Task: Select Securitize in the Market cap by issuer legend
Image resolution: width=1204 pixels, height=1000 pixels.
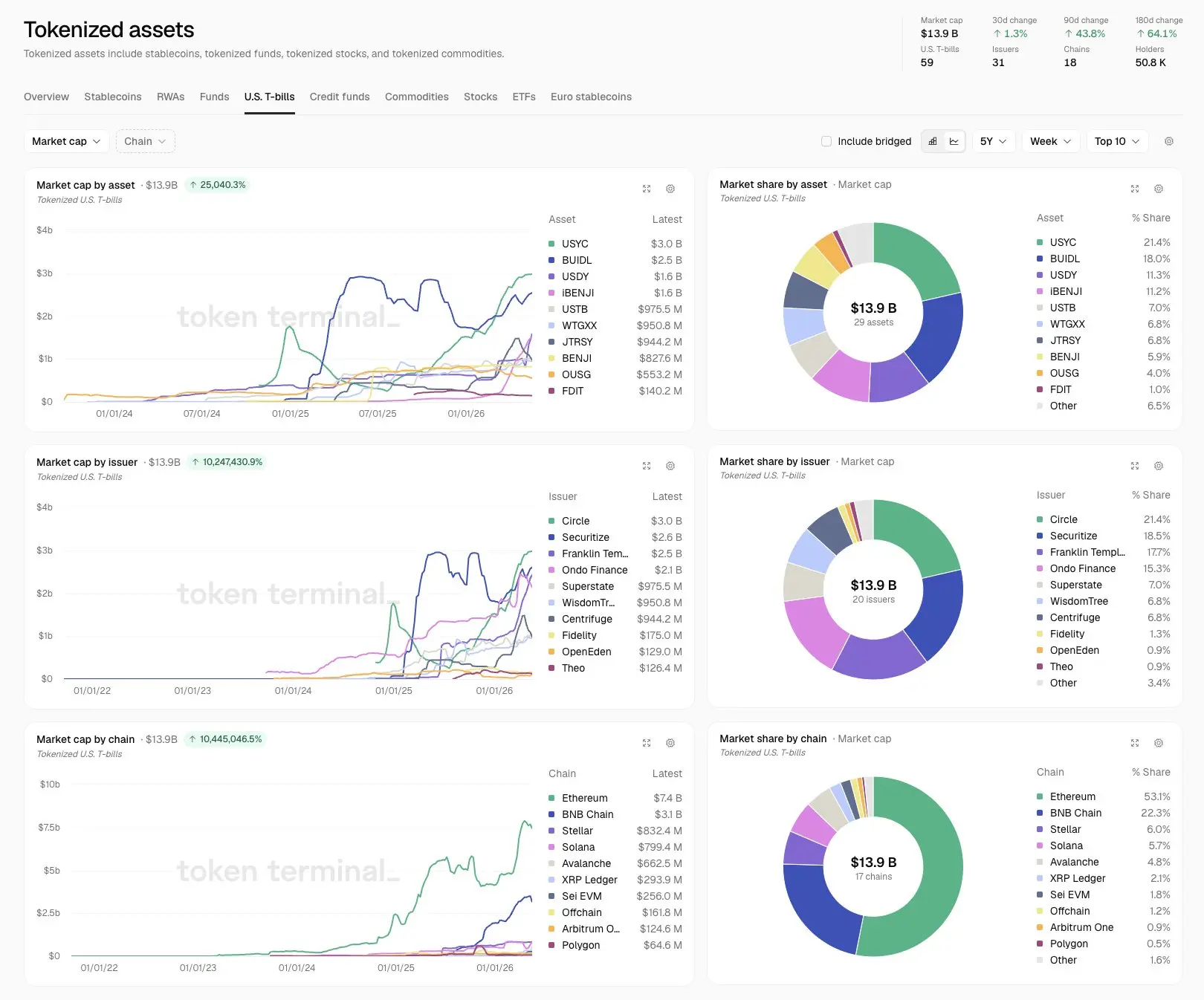Action: pos(586,537)
